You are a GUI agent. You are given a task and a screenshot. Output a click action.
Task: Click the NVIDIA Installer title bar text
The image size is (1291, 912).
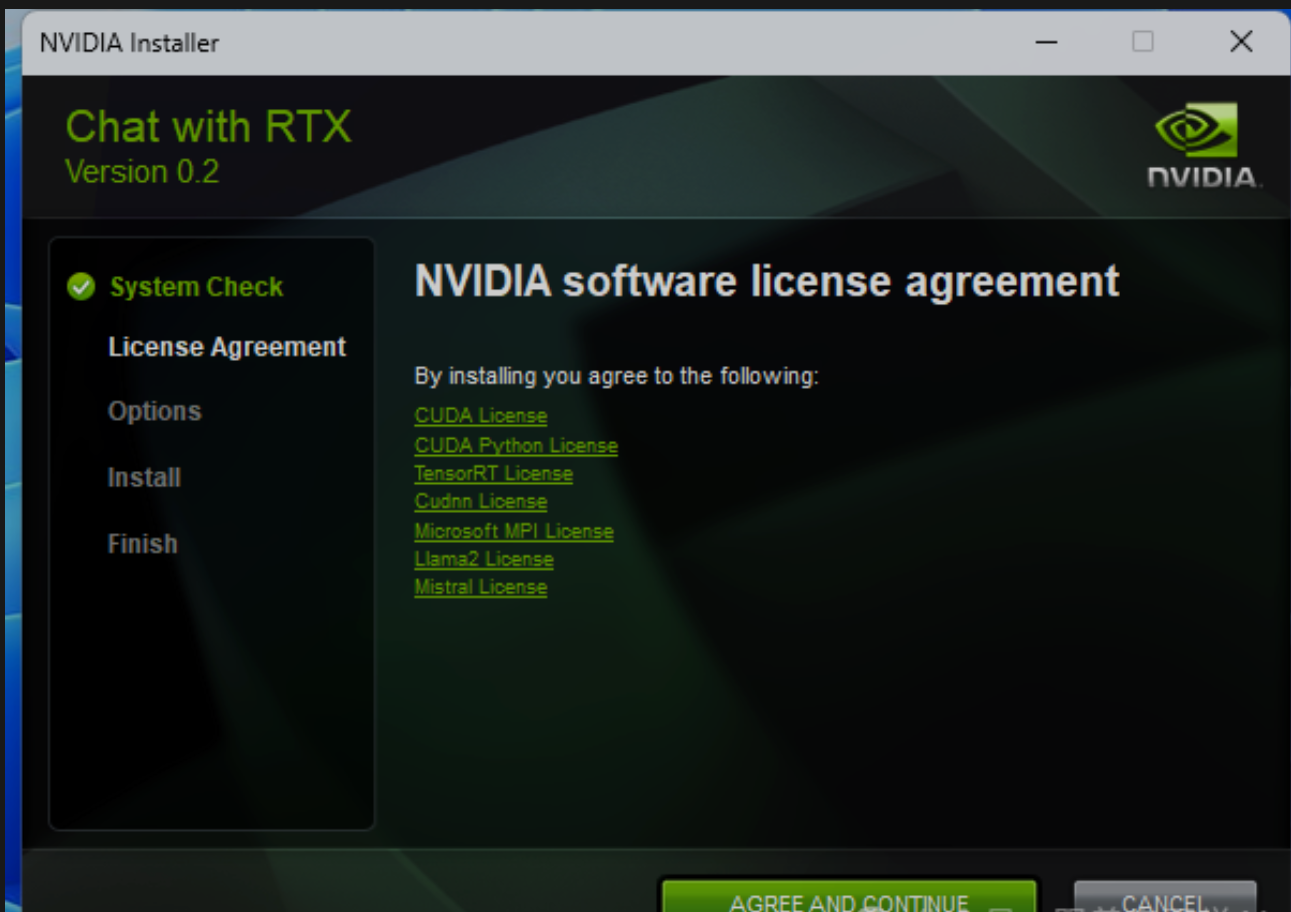(x=129, y=43)
